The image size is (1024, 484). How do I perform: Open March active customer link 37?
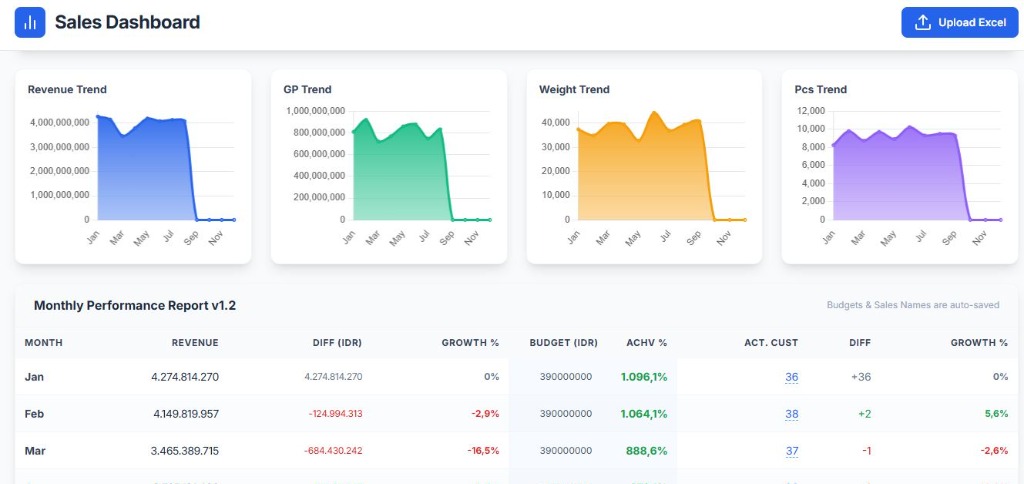pyautogui.click(x=791, y=451)
